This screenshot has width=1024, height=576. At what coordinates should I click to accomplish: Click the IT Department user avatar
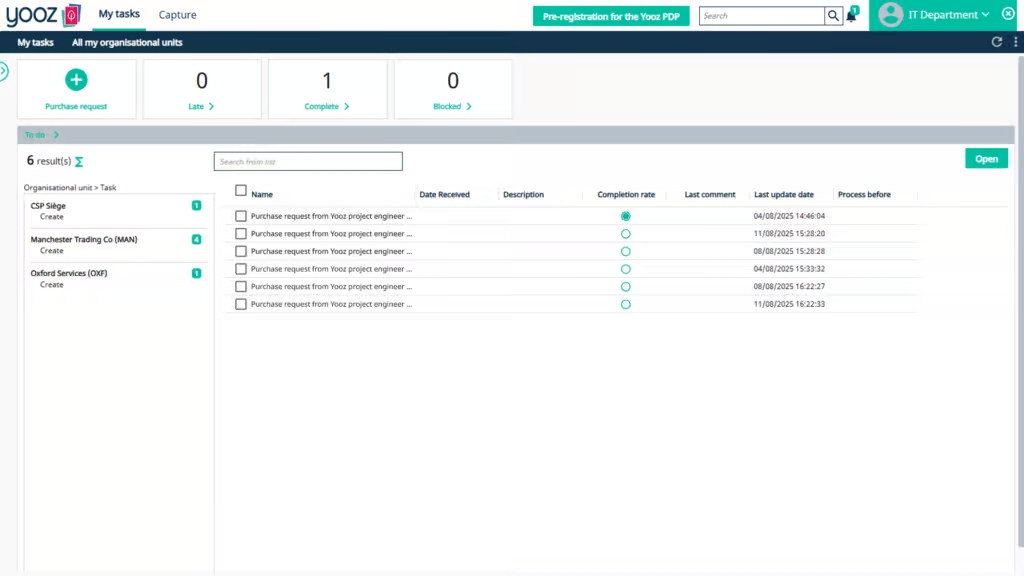891,14
